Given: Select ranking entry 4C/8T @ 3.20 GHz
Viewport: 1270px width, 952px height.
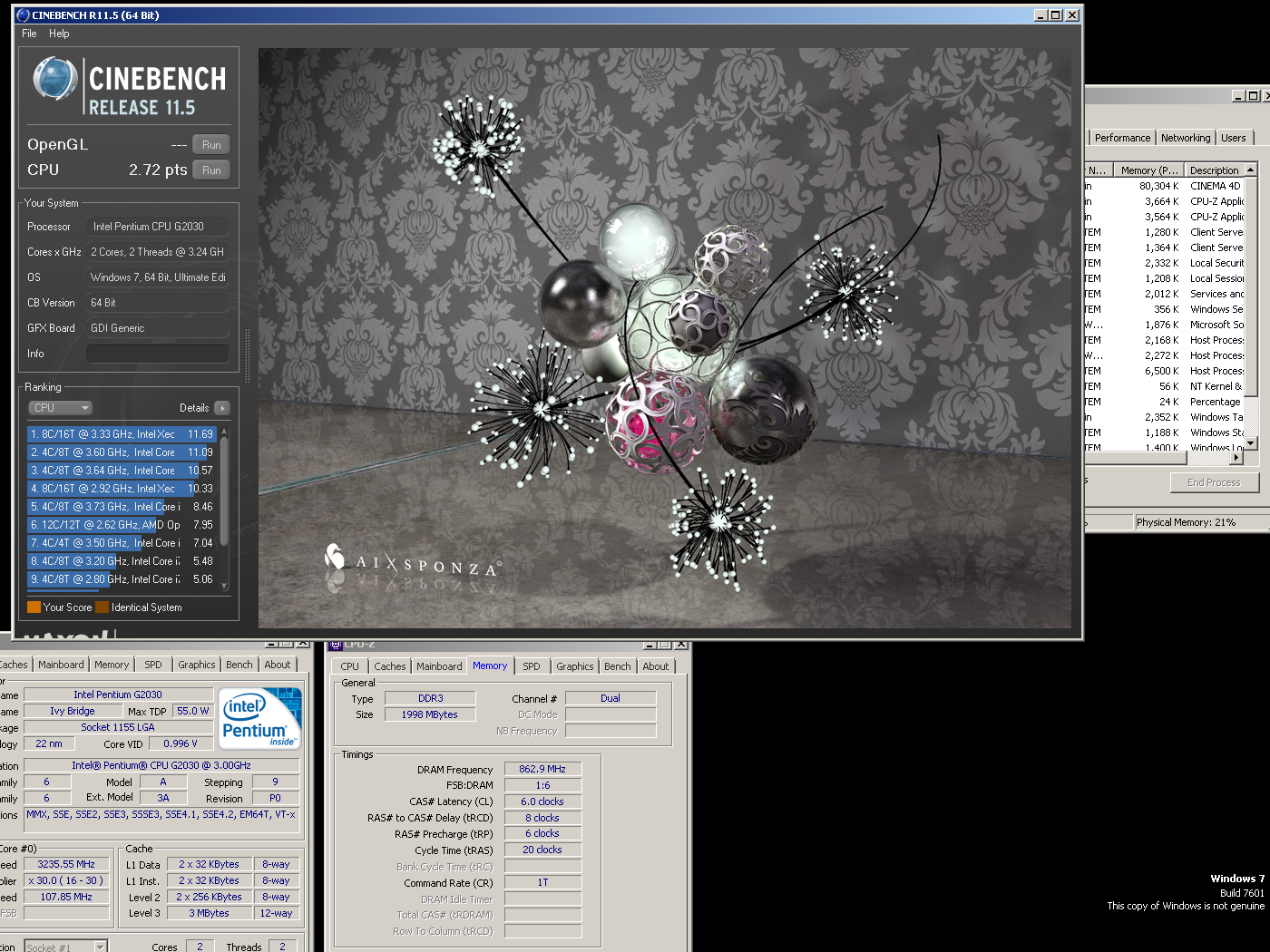Looking at the screenshot, I should click(122, 561).
